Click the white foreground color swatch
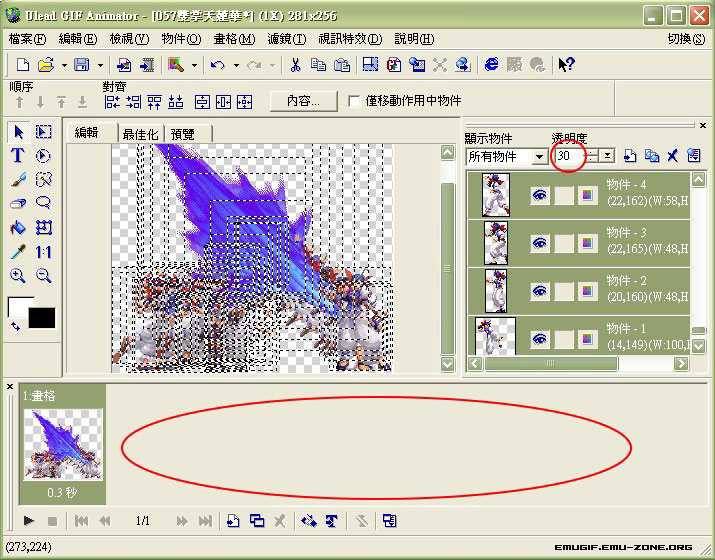 coord(18,306)
